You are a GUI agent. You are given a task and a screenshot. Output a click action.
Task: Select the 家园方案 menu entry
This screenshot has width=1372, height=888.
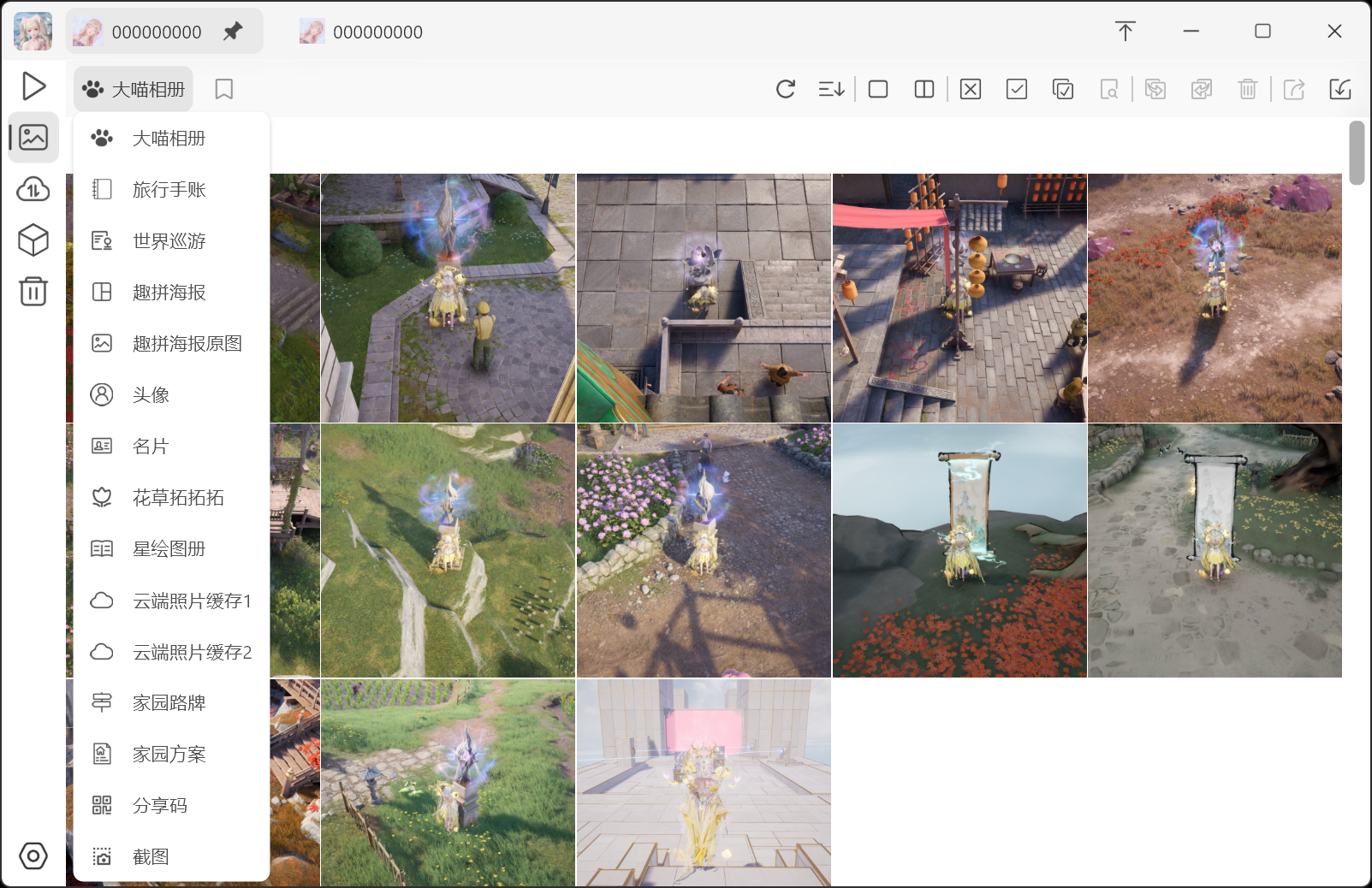[171, 755]
